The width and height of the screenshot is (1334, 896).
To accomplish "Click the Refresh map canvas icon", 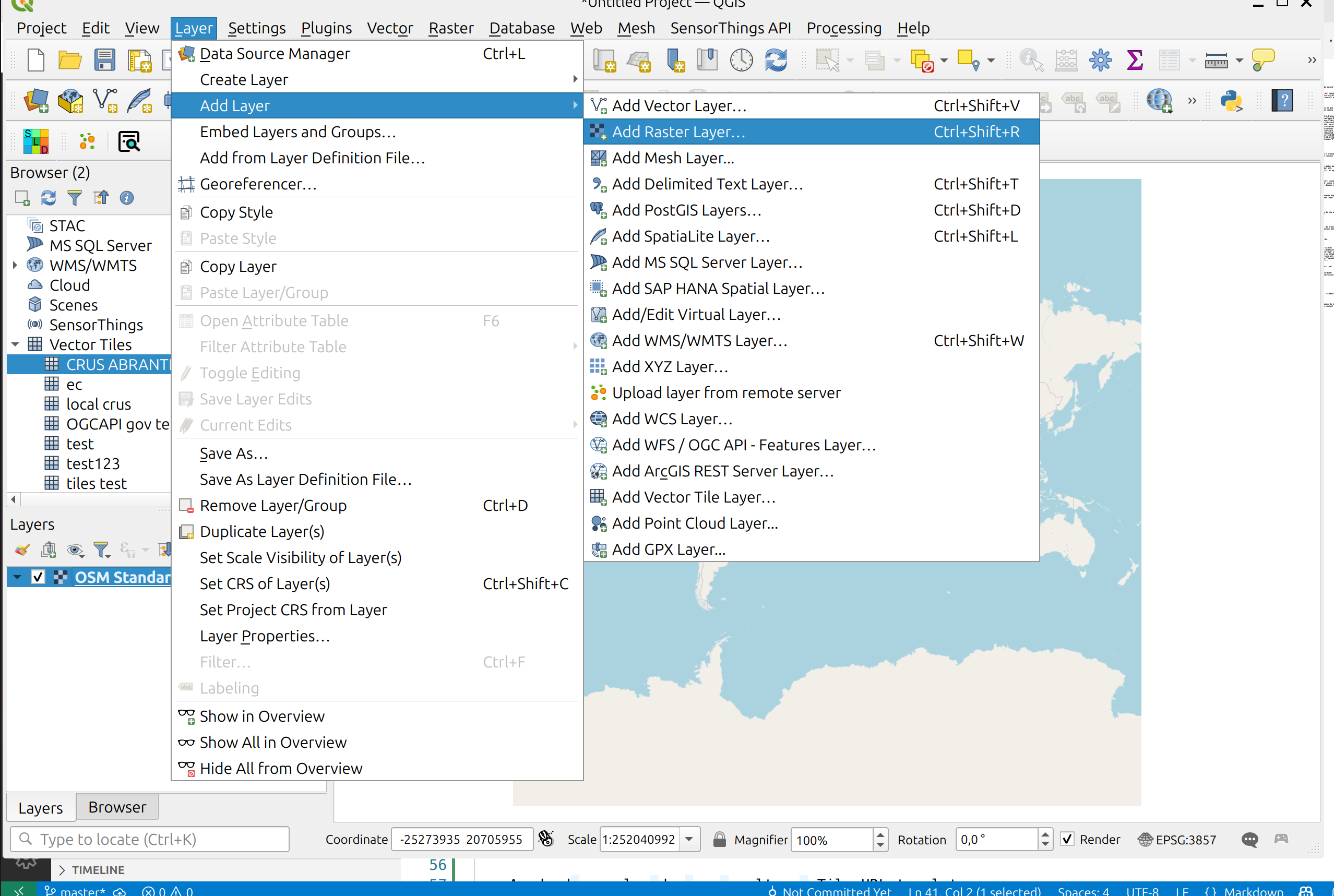I will 776,60.
